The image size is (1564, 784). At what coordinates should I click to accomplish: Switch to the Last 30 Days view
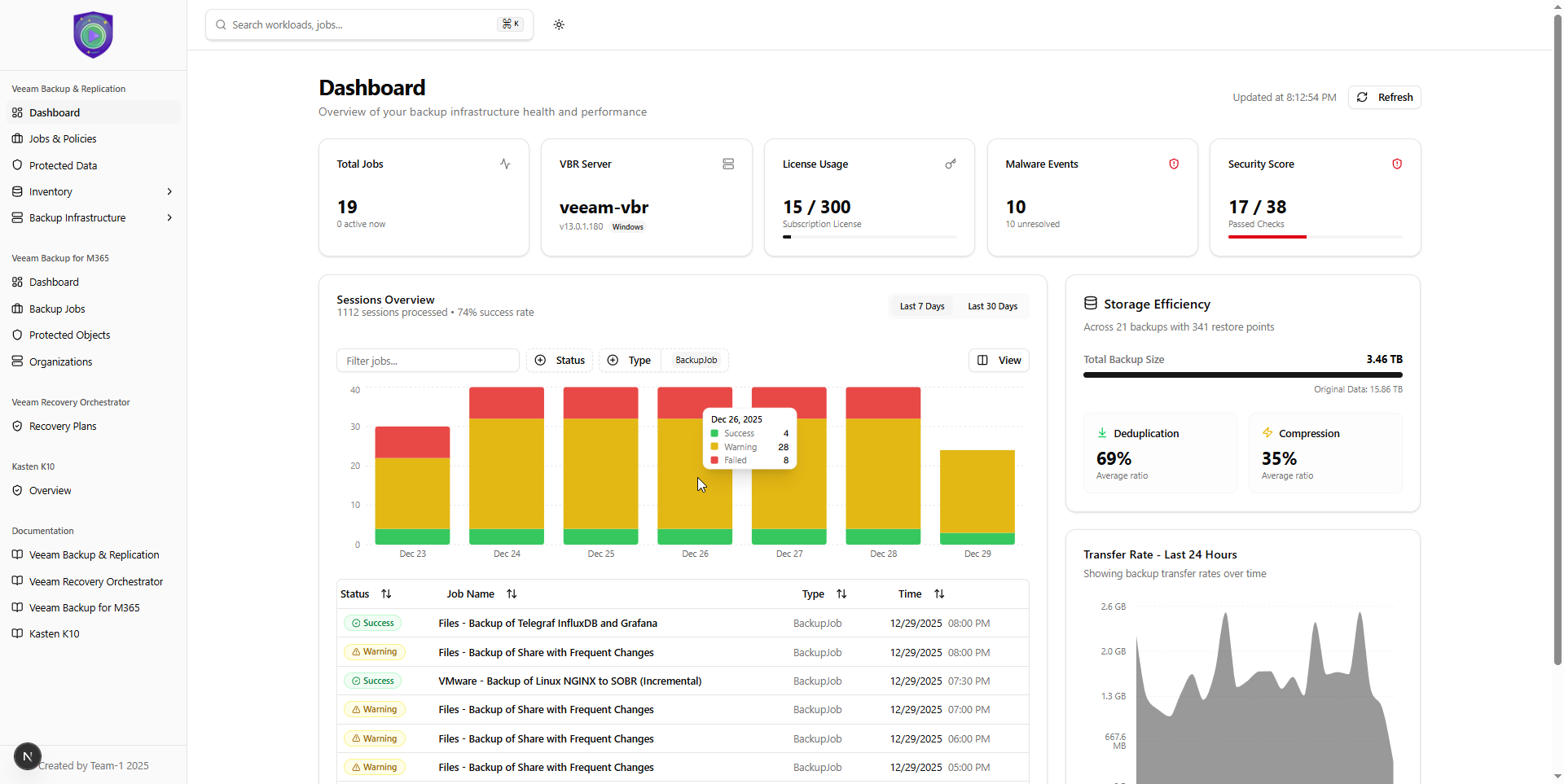[x=991, y=306]
